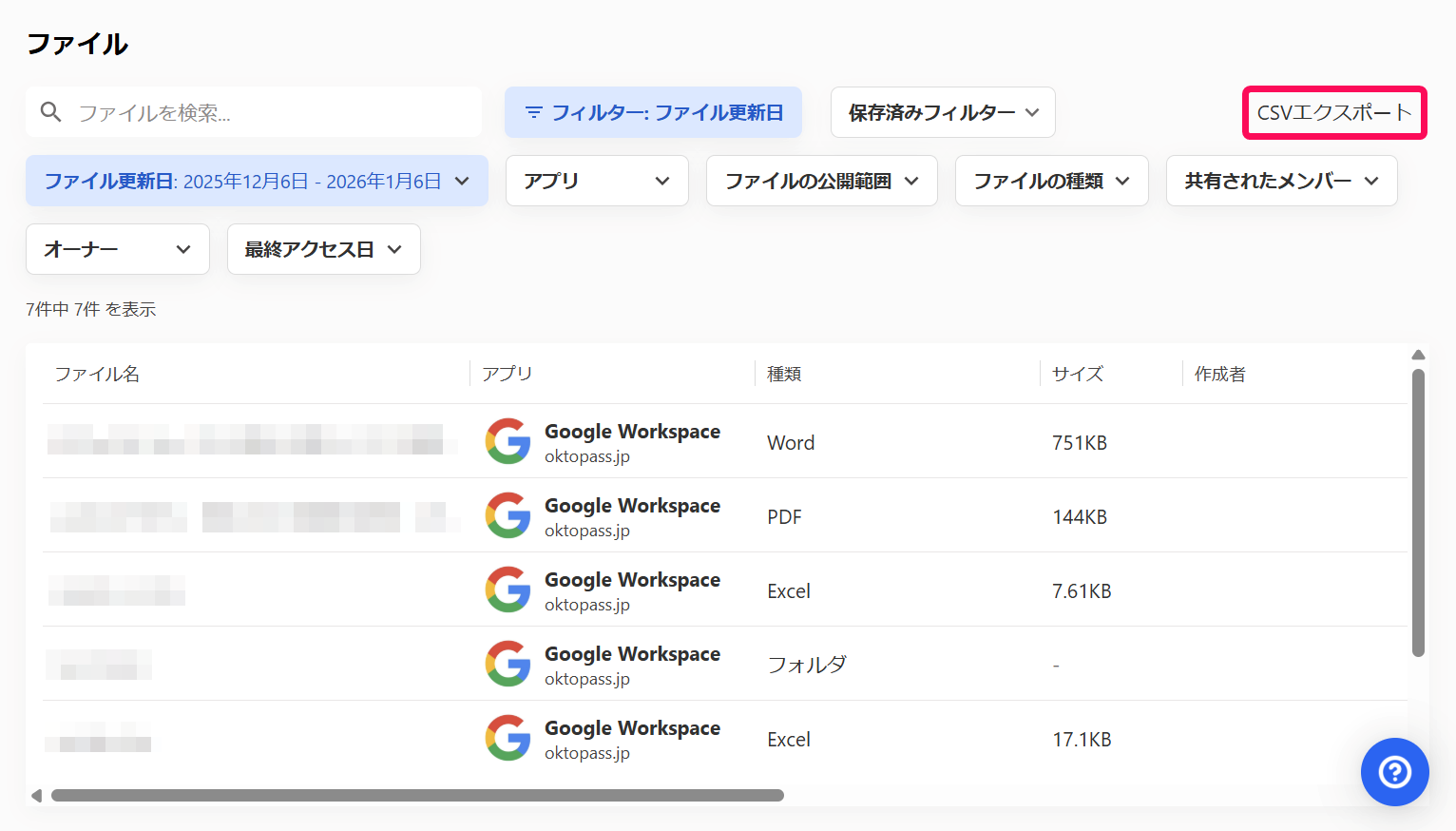
Task: Click the horizontal scrollbar thumb
Action: click(417, 795)
